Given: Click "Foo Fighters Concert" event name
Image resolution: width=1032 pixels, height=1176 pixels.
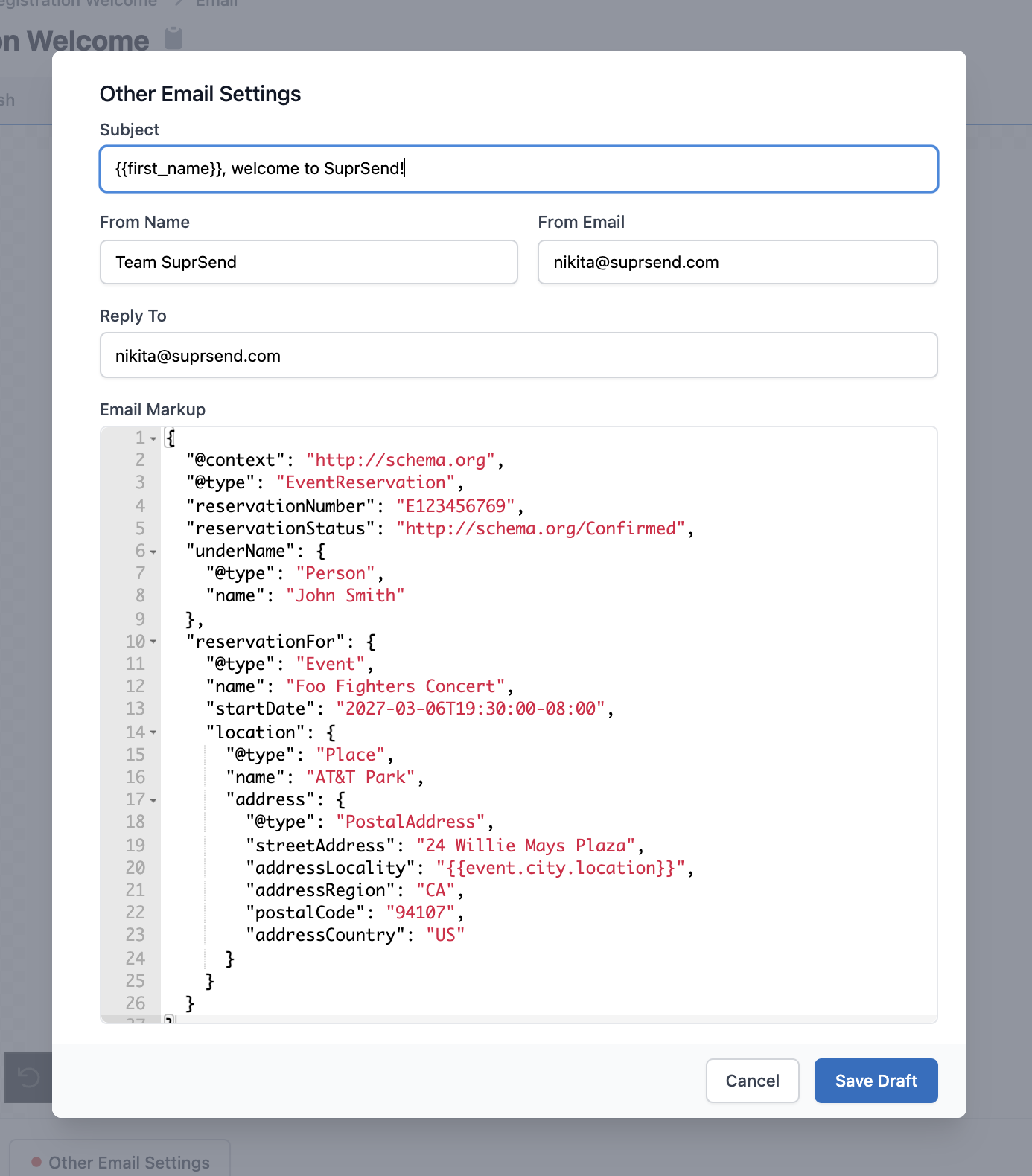Looking at the screenshot, I should click(395, 686).
